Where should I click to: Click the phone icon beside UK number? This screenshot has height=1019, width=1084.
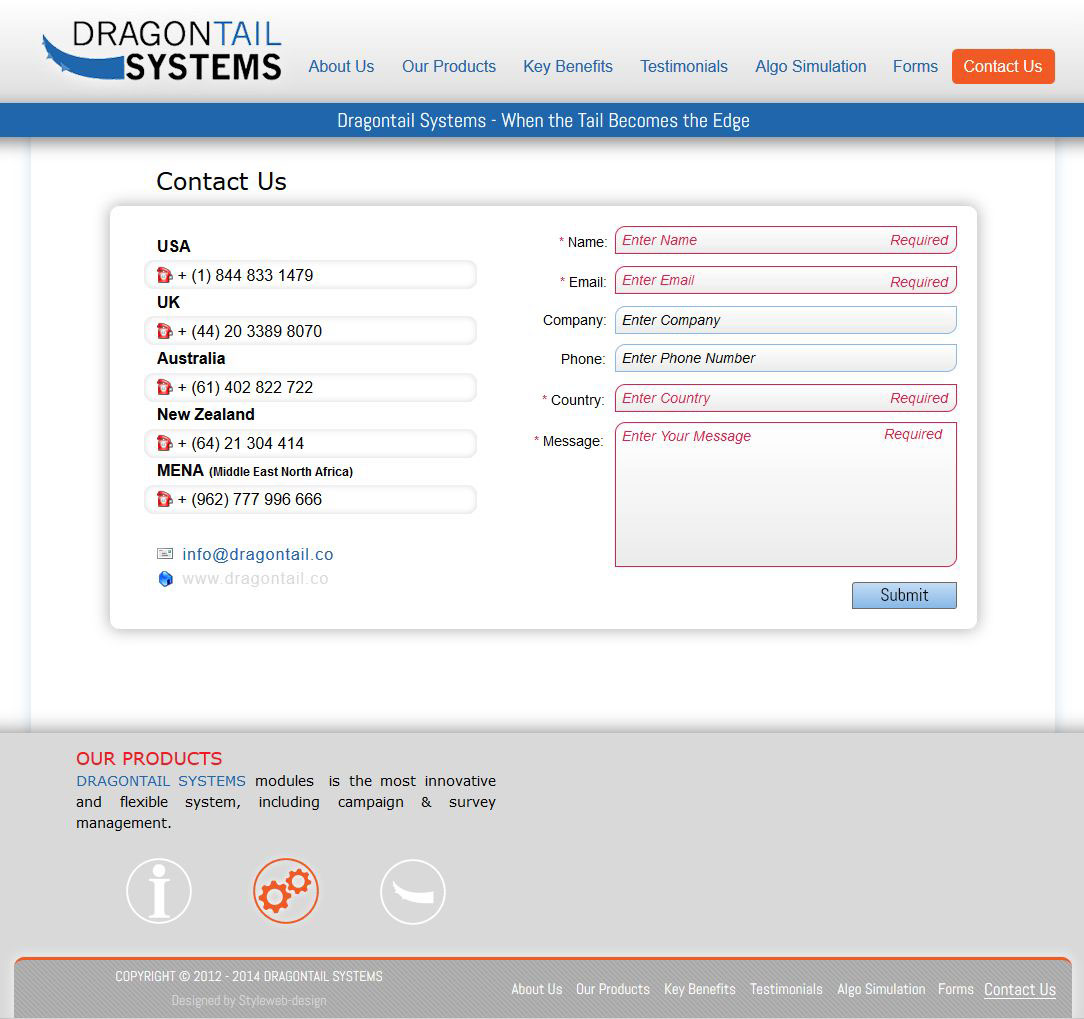(165, 331)
